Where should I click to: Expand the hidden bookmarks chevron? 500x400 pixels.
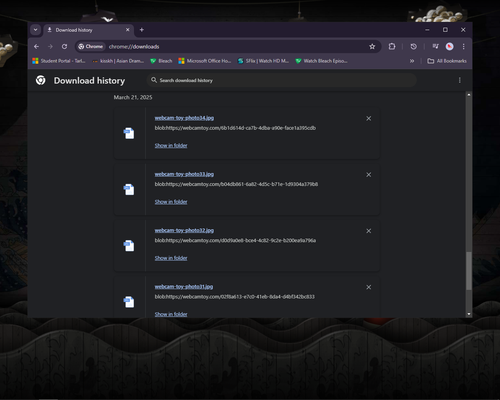pos(412,61)
